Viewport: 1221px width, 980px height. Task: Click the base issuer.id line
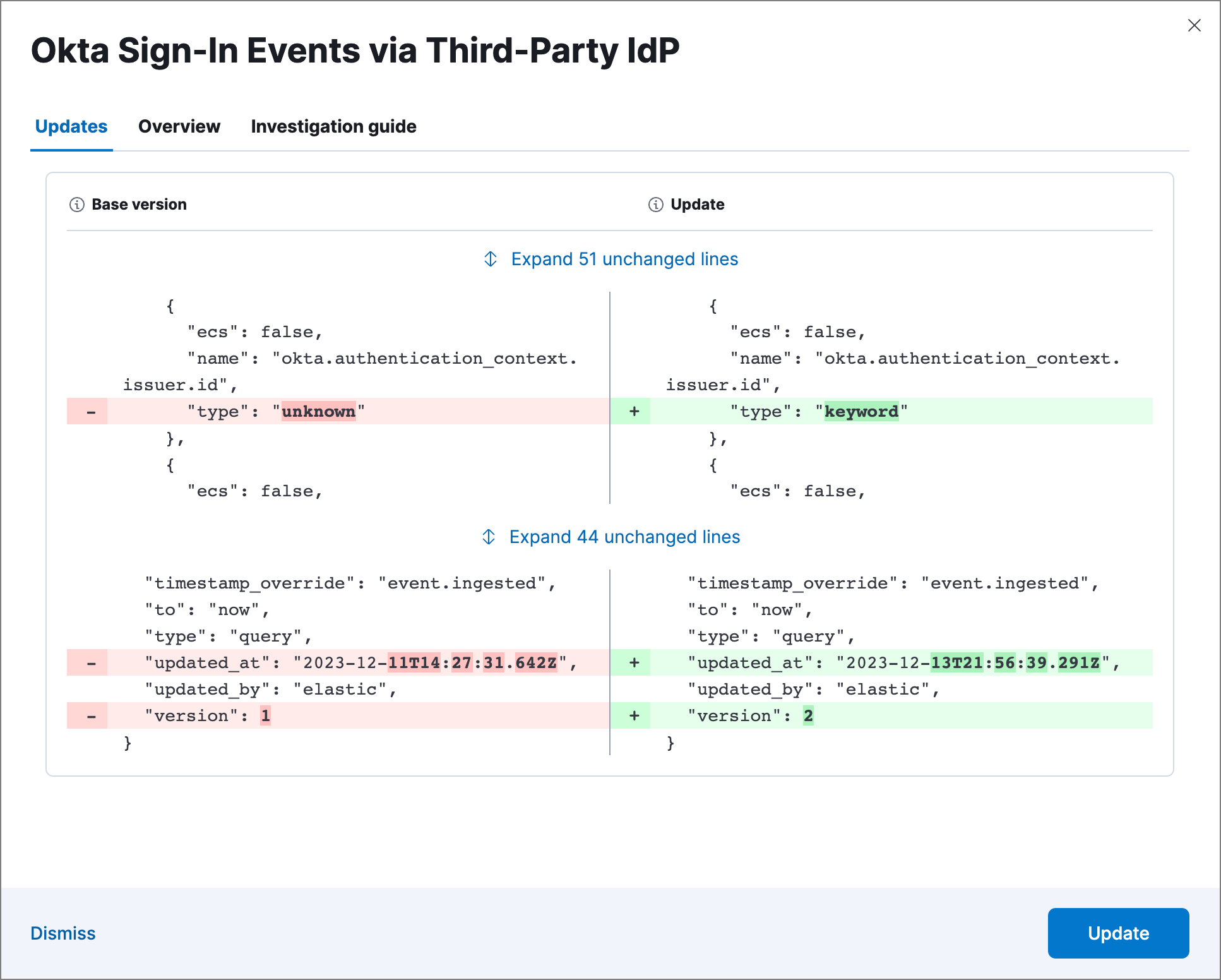(x=180, y=385)
